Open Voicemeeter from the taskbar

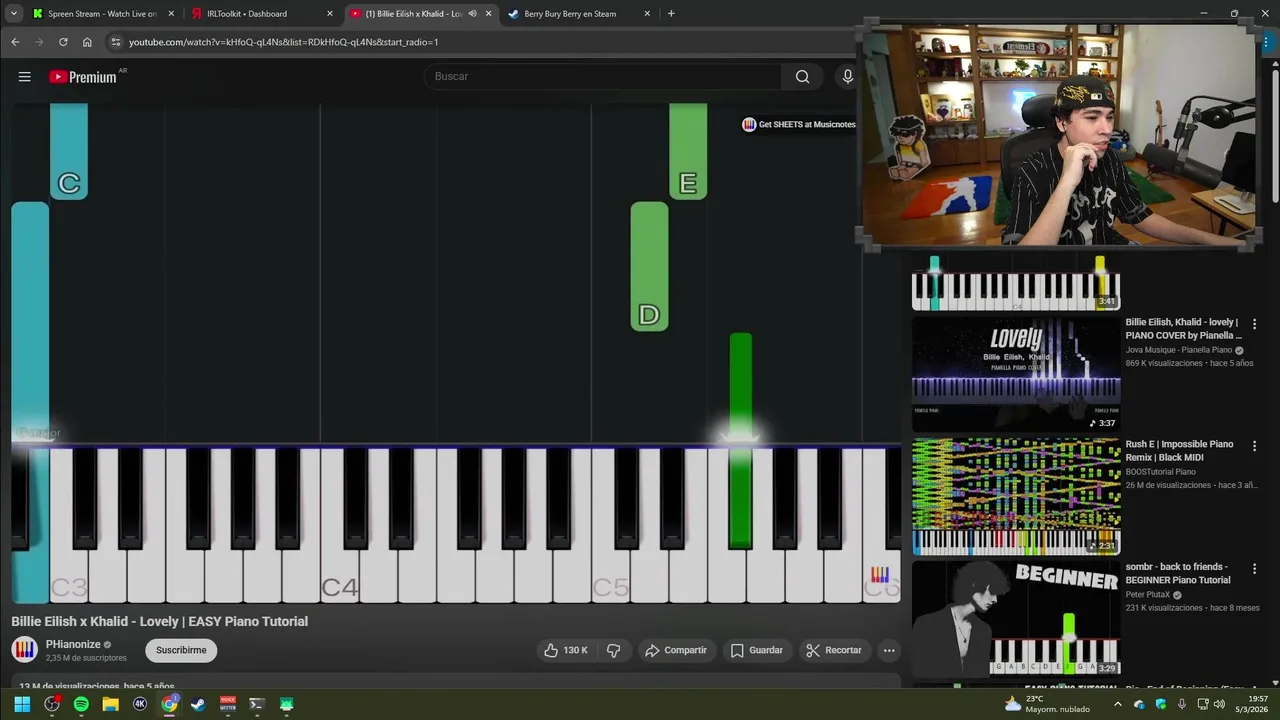point(228,704)
